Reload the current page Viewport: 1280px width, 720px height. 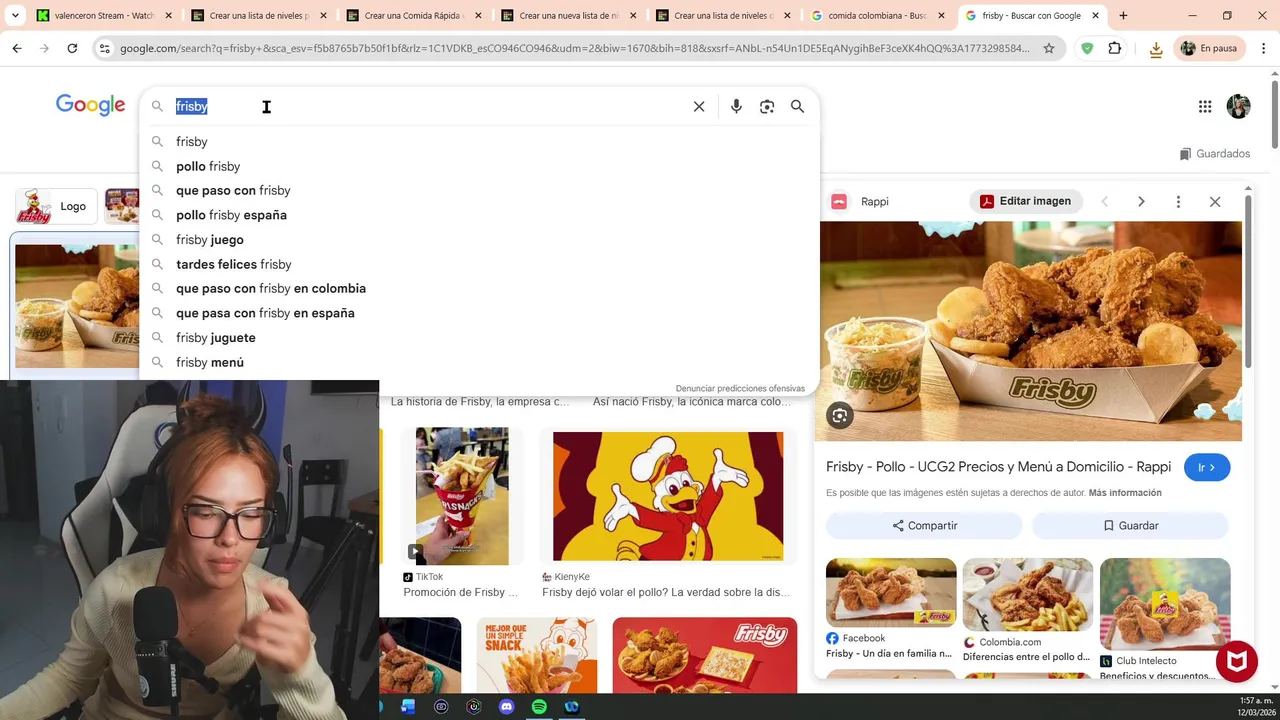[x=72, y=48]
